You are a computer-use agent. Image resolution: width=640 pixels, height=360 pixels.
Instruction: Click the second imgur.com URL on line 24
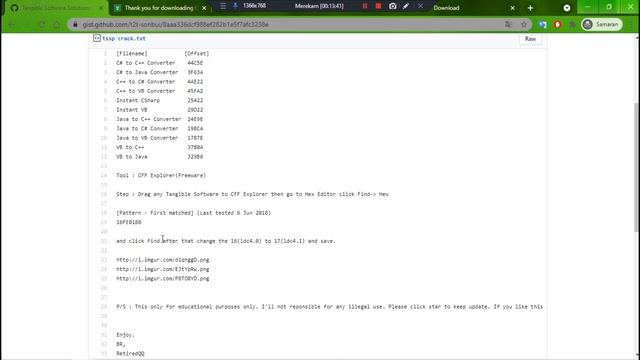pos(162,269)
